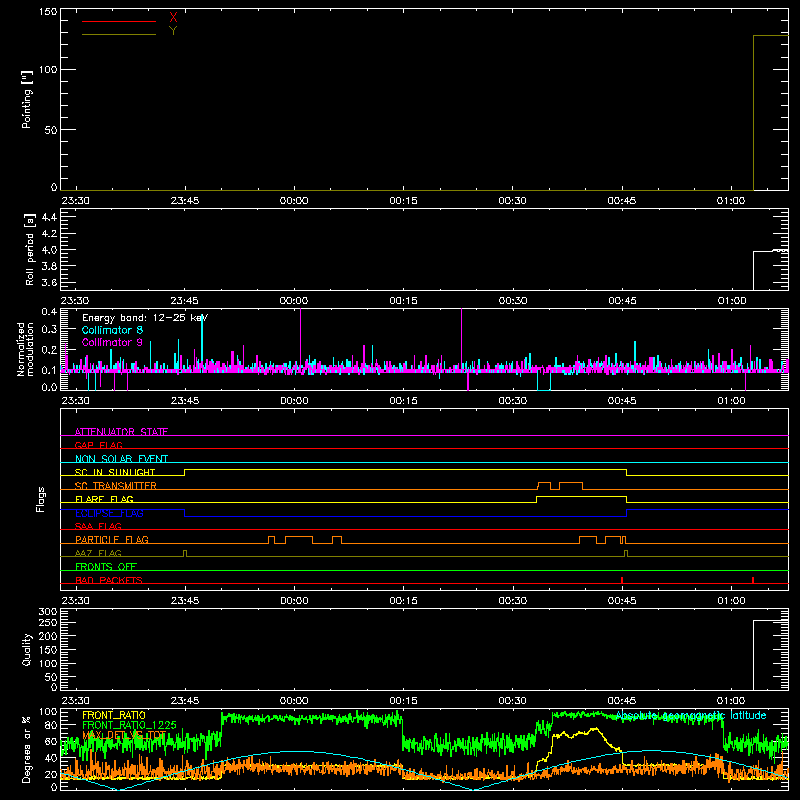The width and height of the screenshot is (800, 800).
Task: Click the 'Flags' vertical axis title
Action: (40, 499)
